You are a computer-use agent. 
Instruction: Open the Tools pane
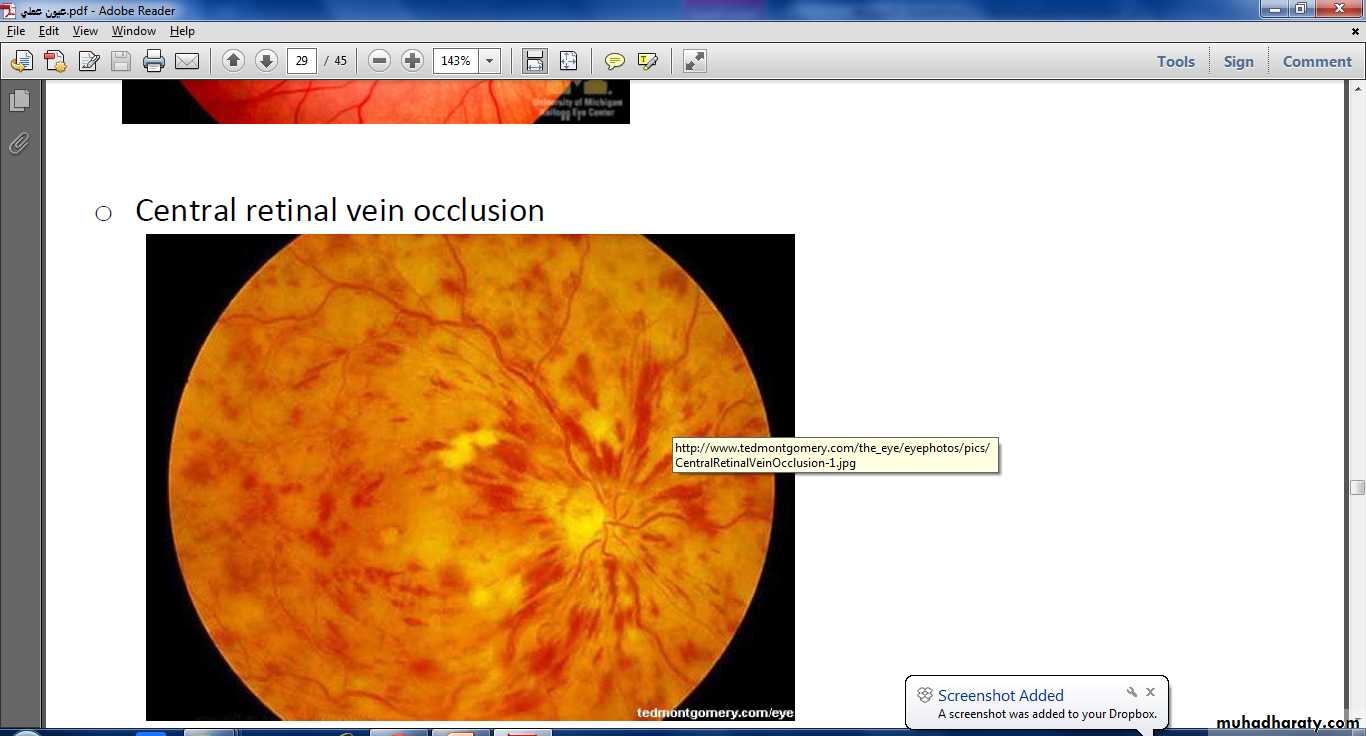tap(1175, 61)
